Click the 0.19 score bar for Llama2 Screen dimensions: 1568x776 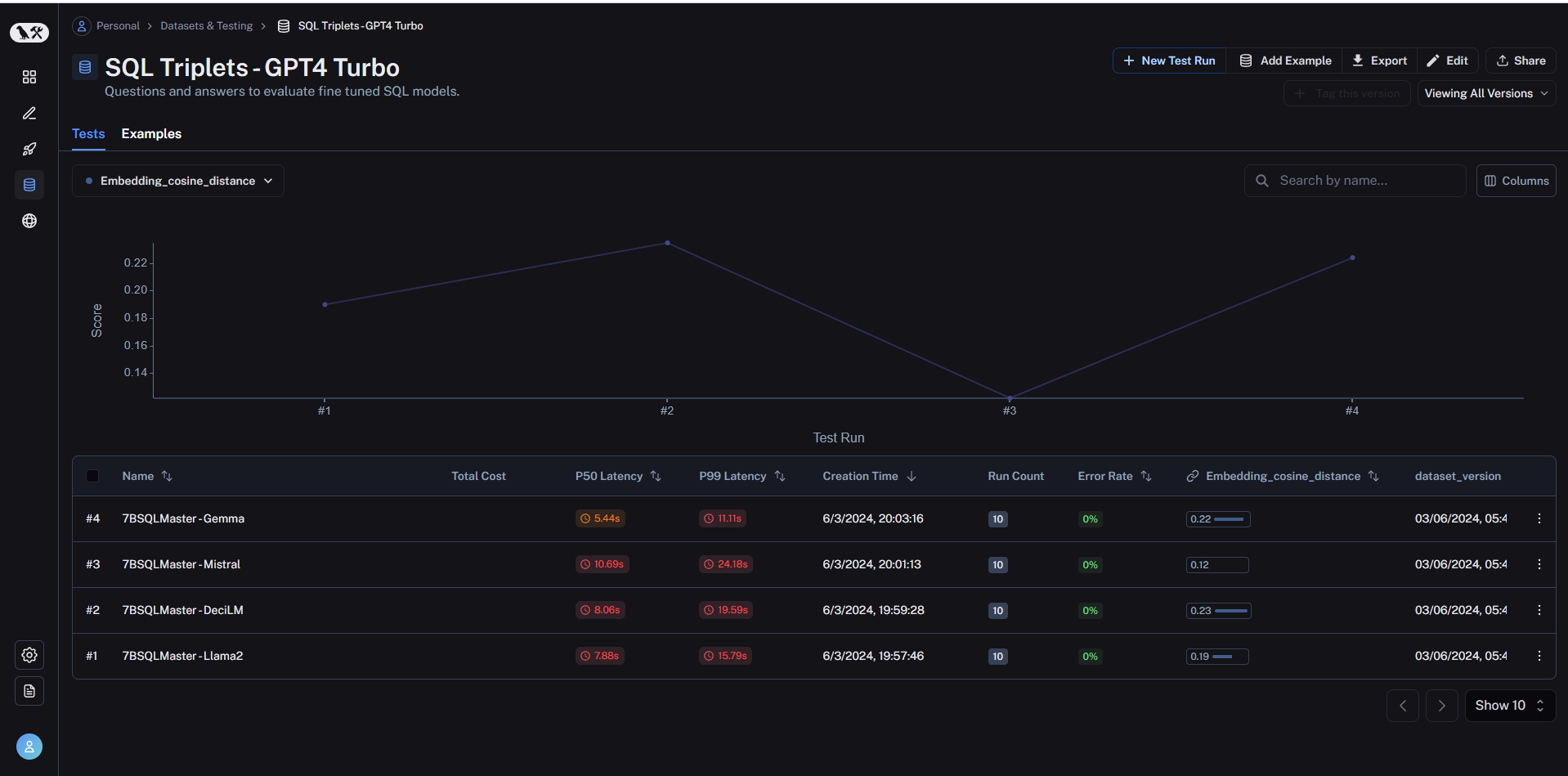point(1217,657)
